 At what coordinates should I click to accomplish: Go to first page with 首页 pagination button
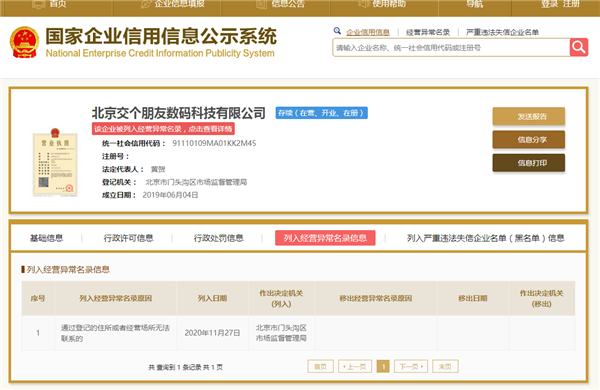[x=320, y=367]
